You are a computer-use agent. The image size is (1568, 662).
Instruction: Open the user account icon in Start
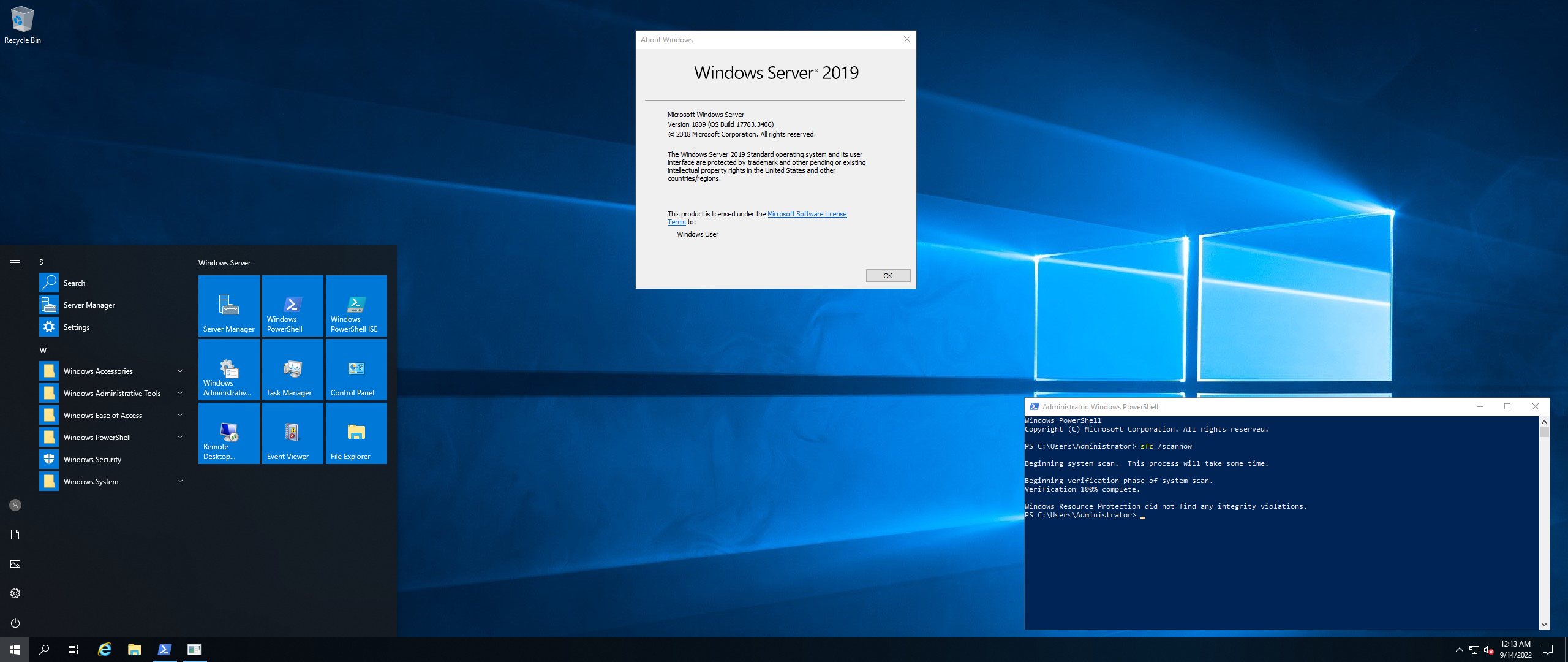(x=15, y=505)
